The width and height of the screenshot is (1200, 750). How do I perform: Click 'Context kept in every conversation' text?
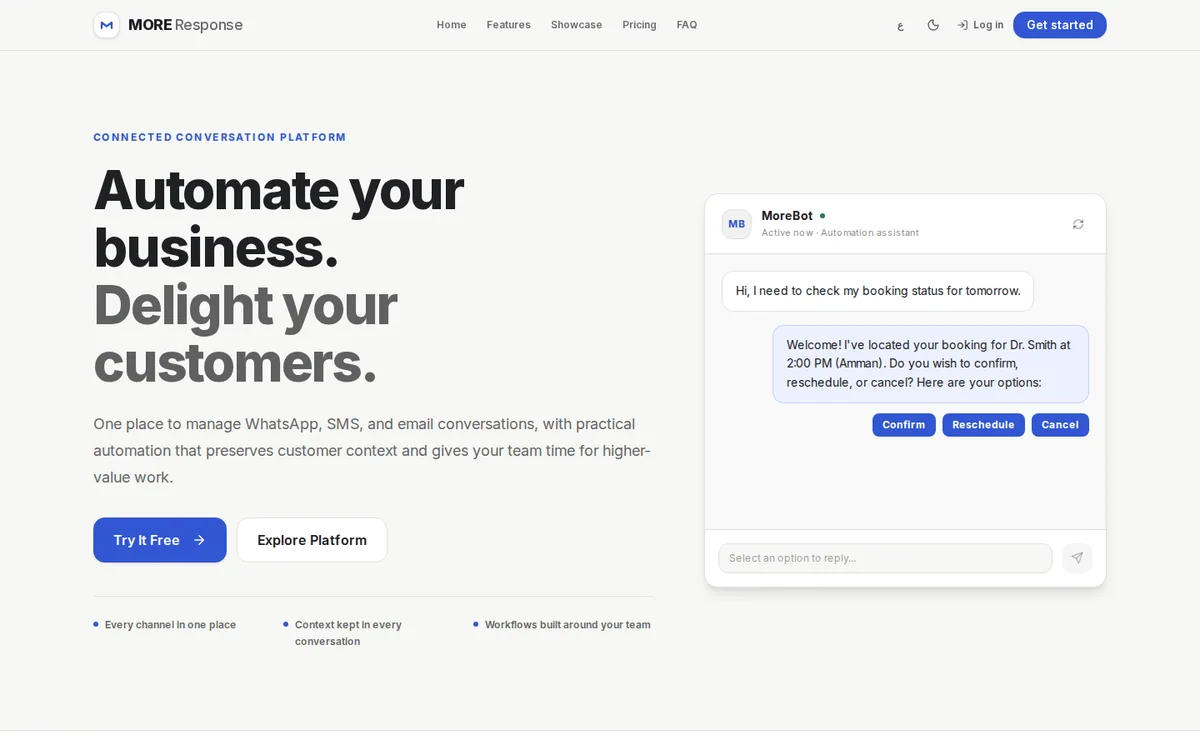pos(348,633)
